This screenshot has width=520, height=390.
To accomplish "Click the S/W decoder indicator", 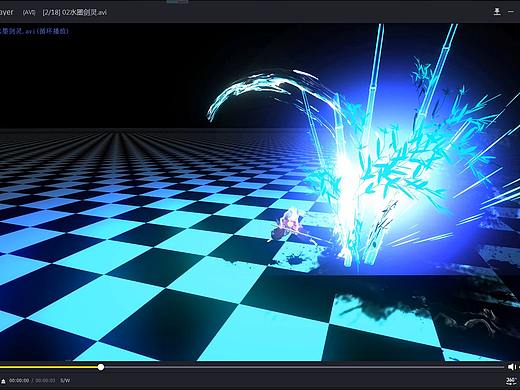I will [x=65, y=380].
